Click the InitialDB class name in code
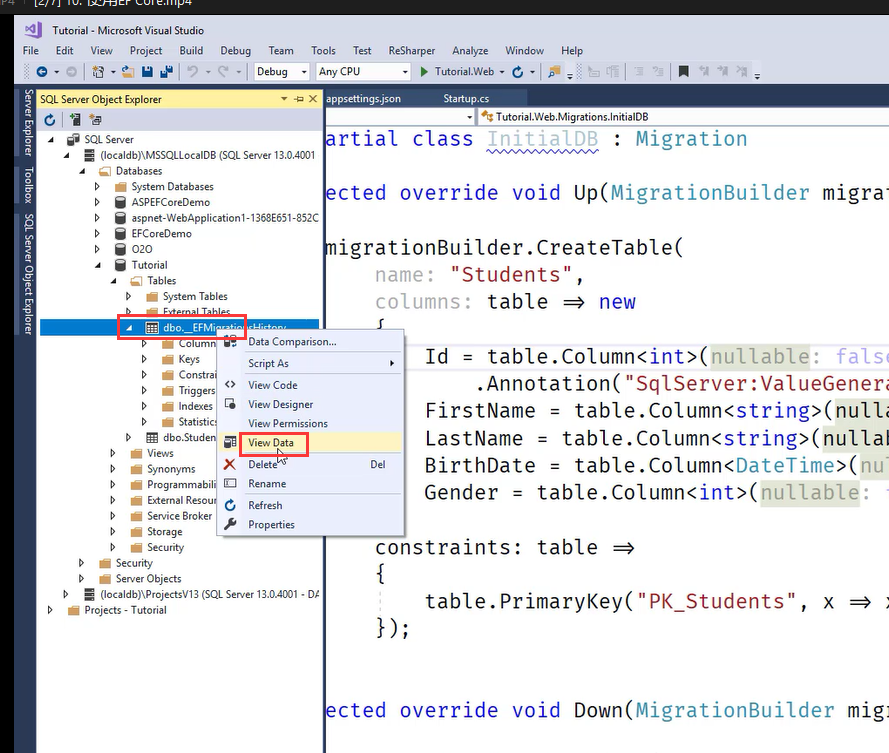This screenshot has height=753, width=889. 543,139
